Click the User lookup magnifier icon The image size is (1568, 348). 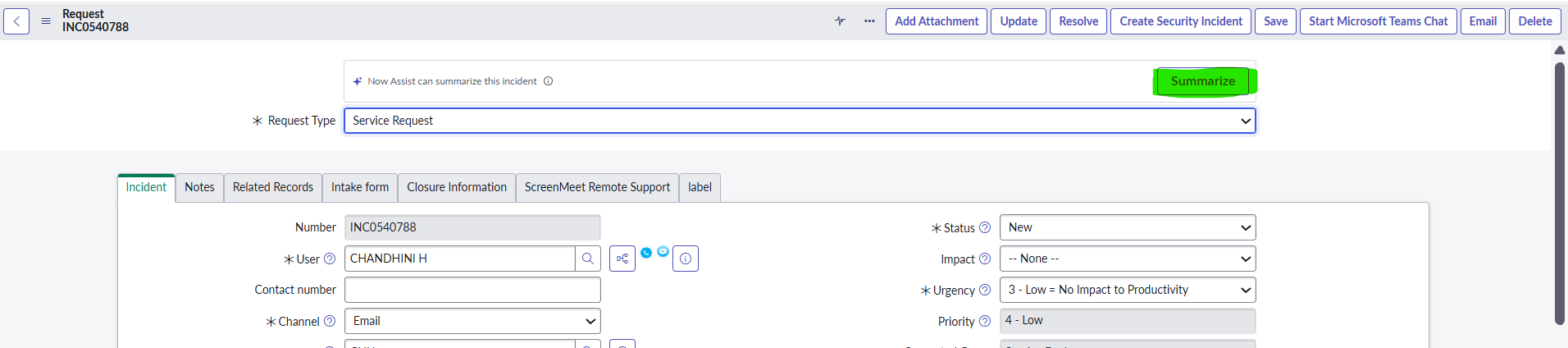pyautogui.click(x=587, y=259)
